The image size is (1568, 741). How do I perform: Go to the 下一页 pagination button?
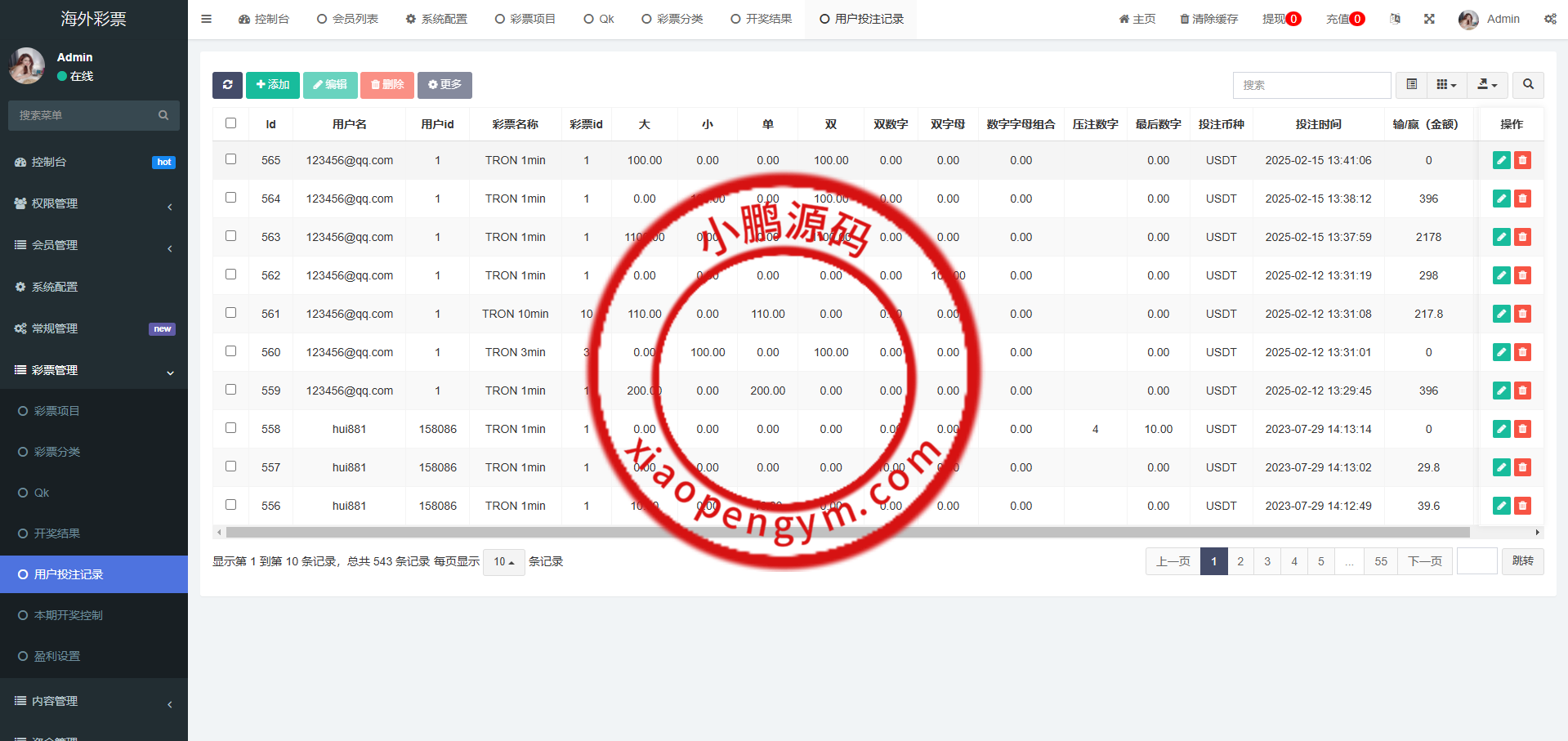coord(1424,562)
